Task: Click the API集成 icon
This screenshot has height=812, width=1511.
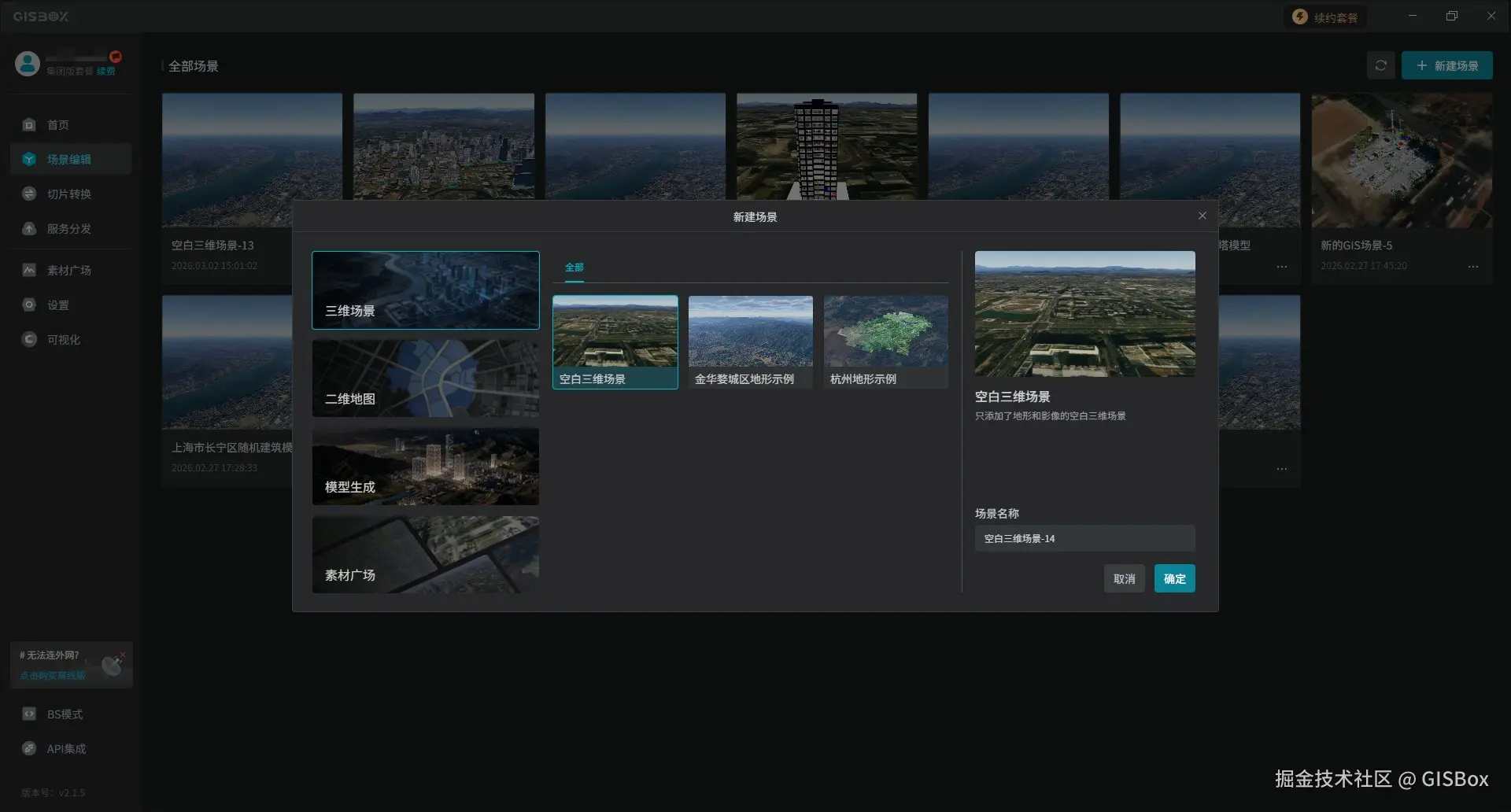Action: point(29,748)
